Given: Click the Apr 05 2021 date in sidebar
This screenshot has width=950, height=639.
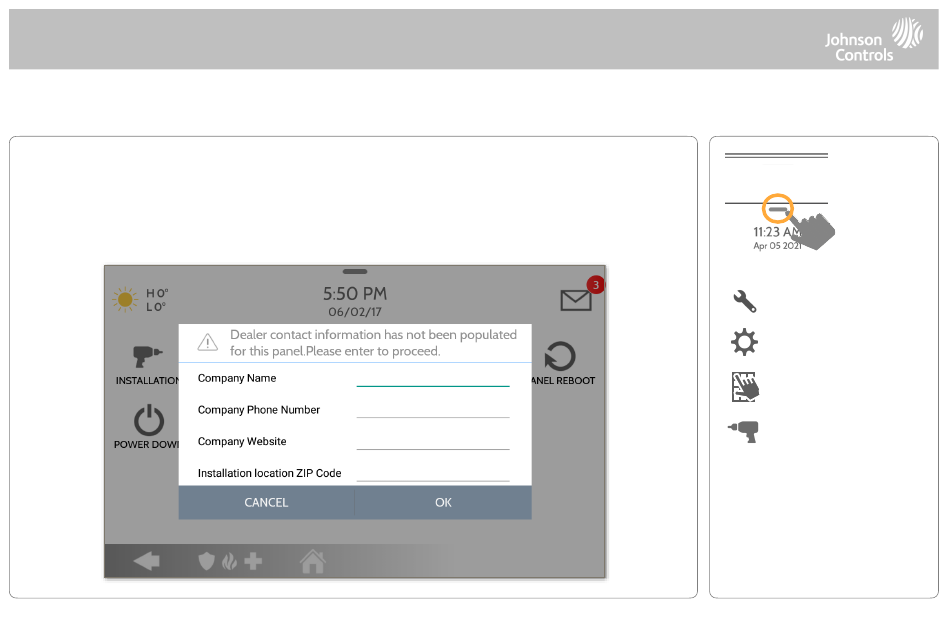Looking at the screenshot, I should [x=777, y=246].
